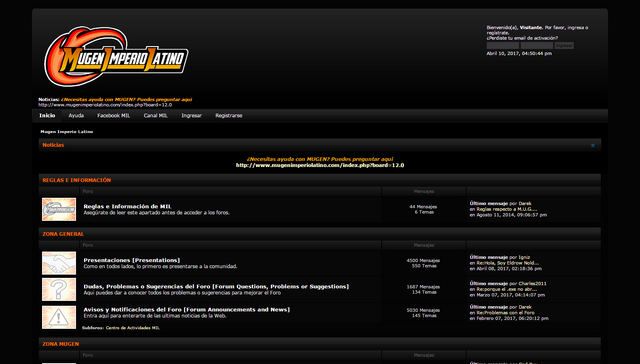Viewport: 640px width, 364px height.
Task: Open Dudas, Problemas o Sugerencias del Foro
Action: 216,286
